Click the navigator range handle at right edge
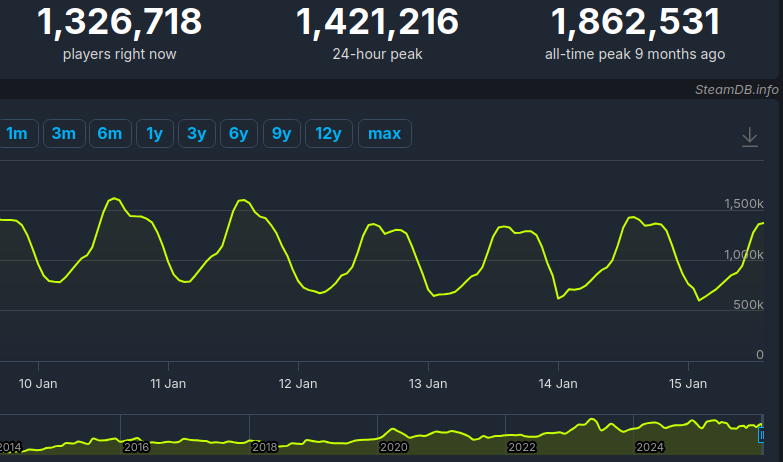The image size is (783, 462). pyautogui.click(x=762, y=435)
